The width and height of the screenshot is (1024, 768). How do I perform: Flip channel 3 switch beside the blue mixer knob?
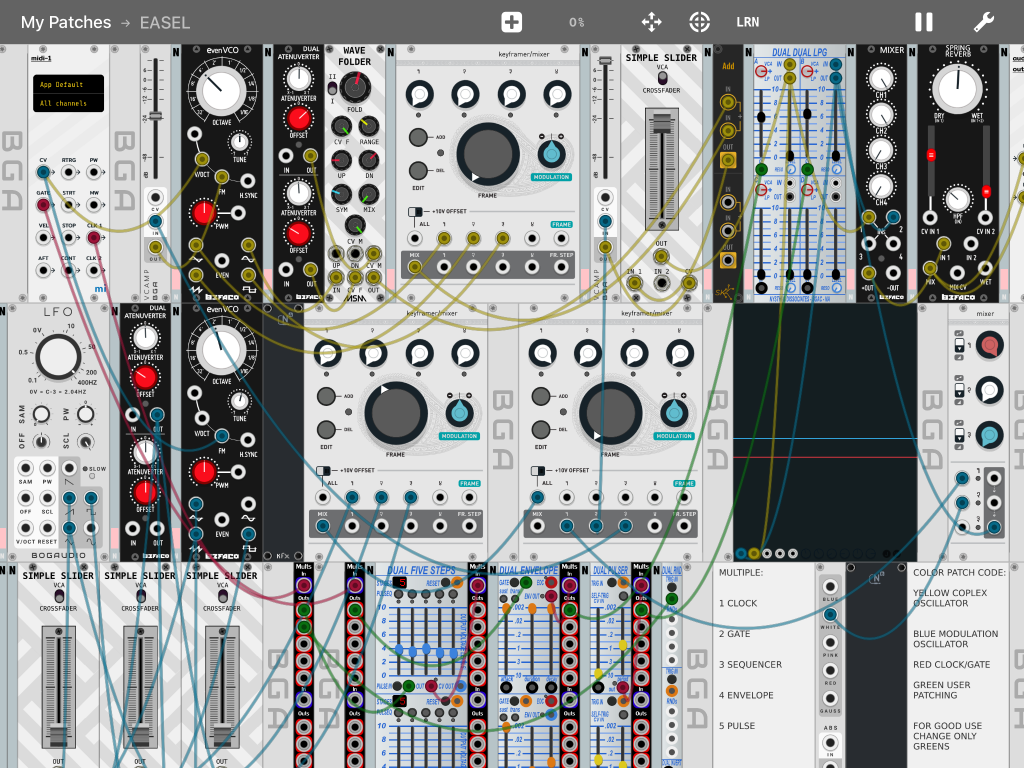pos(959,435)
